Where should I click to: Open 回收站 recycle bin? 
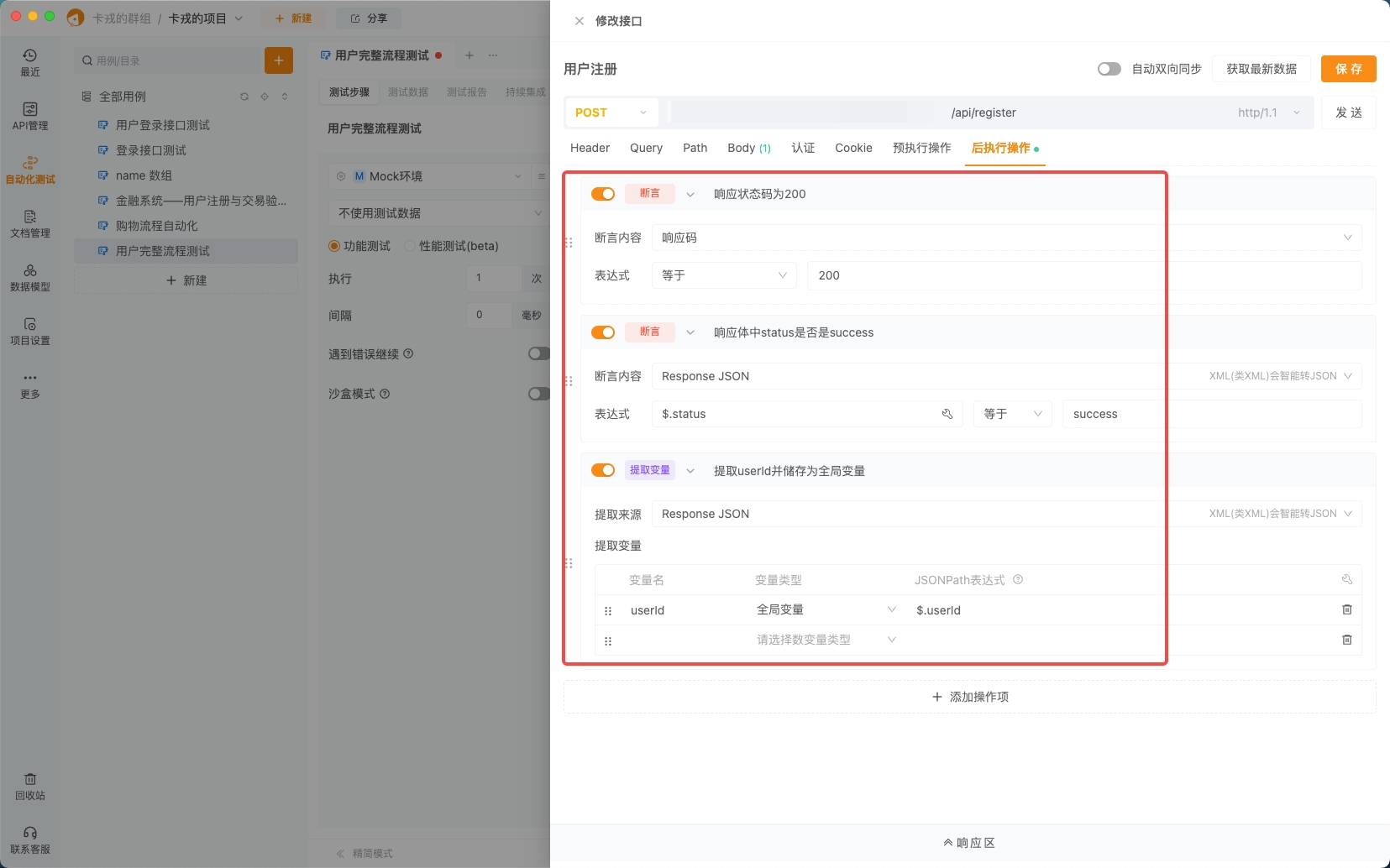pyautogui.click(x=30, y=786)
